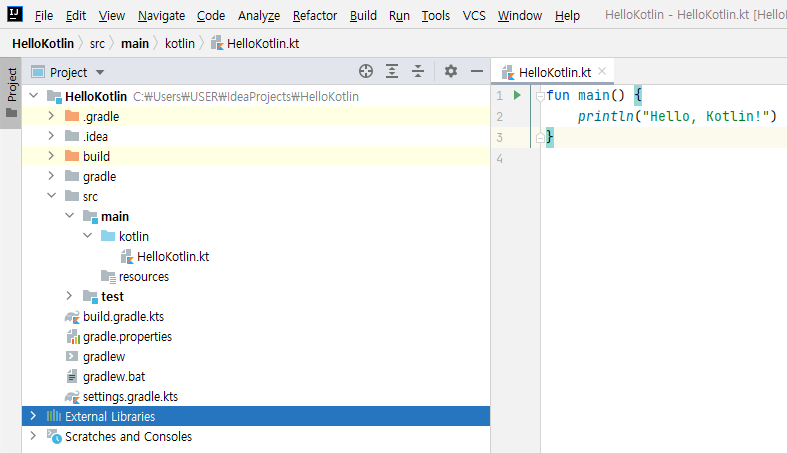Click settings.gradle.kts file icon
The height and width of the screenshot is (453, 787).
click(72, 397)
